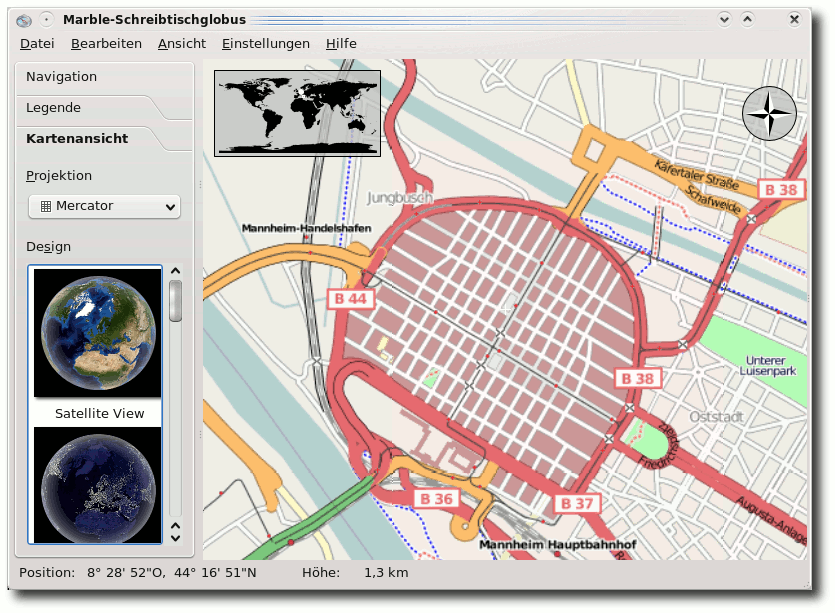Choose the night Earth design thumbnail

(x=98, y=485)
